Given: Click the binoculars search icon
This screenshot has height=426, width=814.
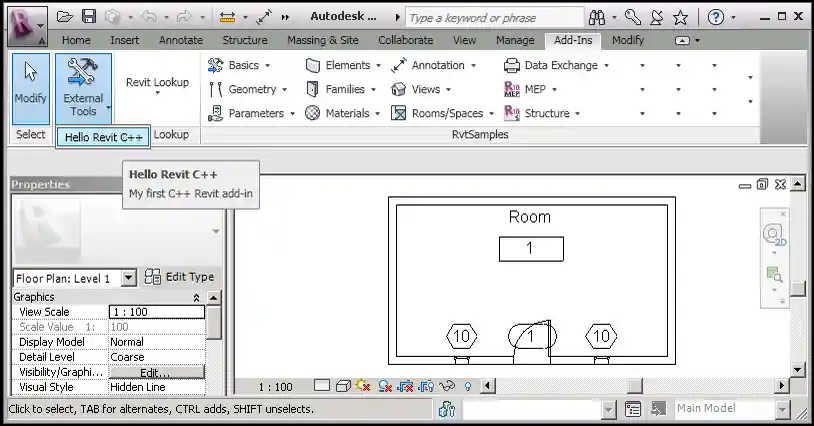Looking at the screenshot, I should click(599, 17).
